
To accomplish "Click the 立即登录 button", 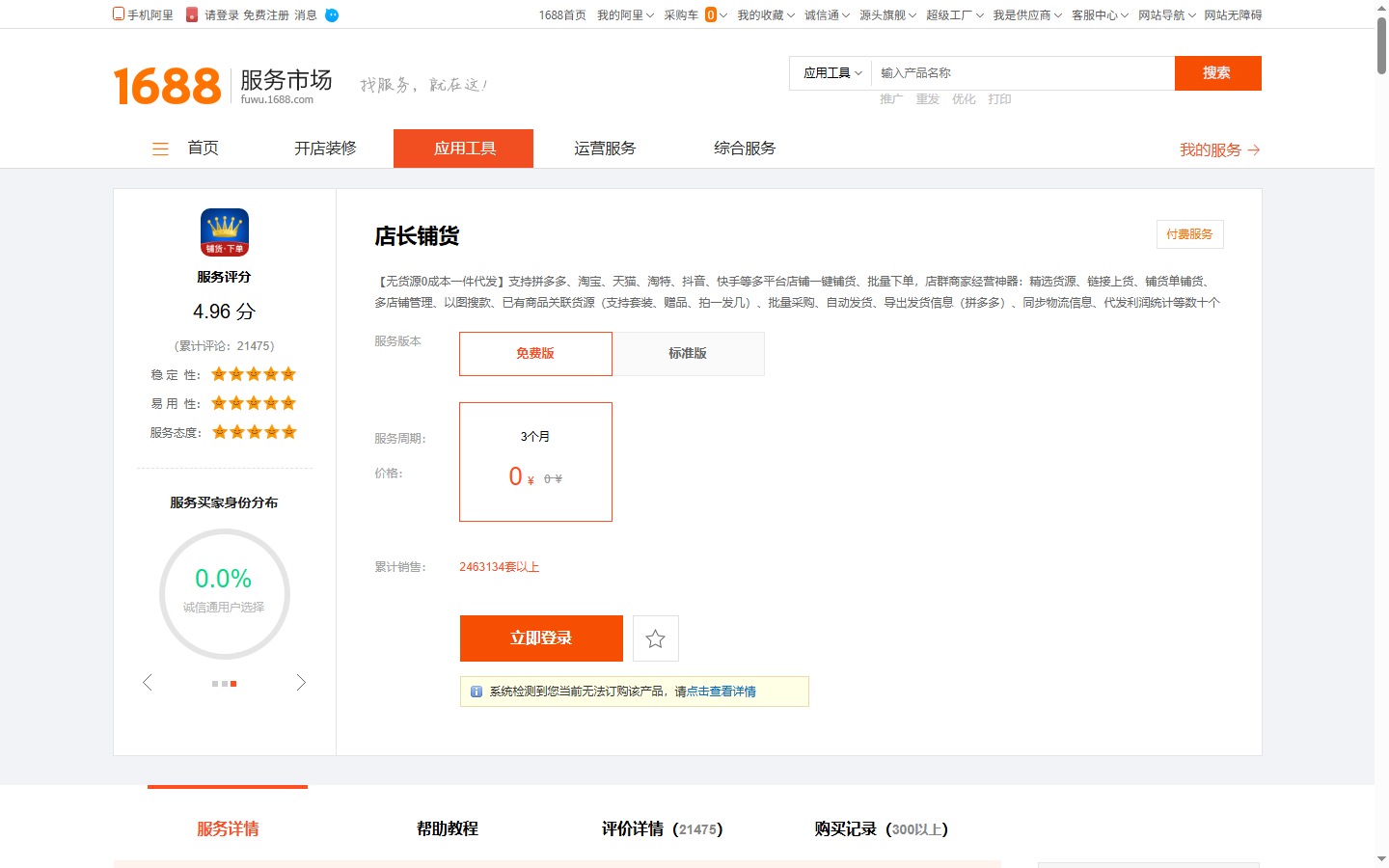I will pos(541,638).
